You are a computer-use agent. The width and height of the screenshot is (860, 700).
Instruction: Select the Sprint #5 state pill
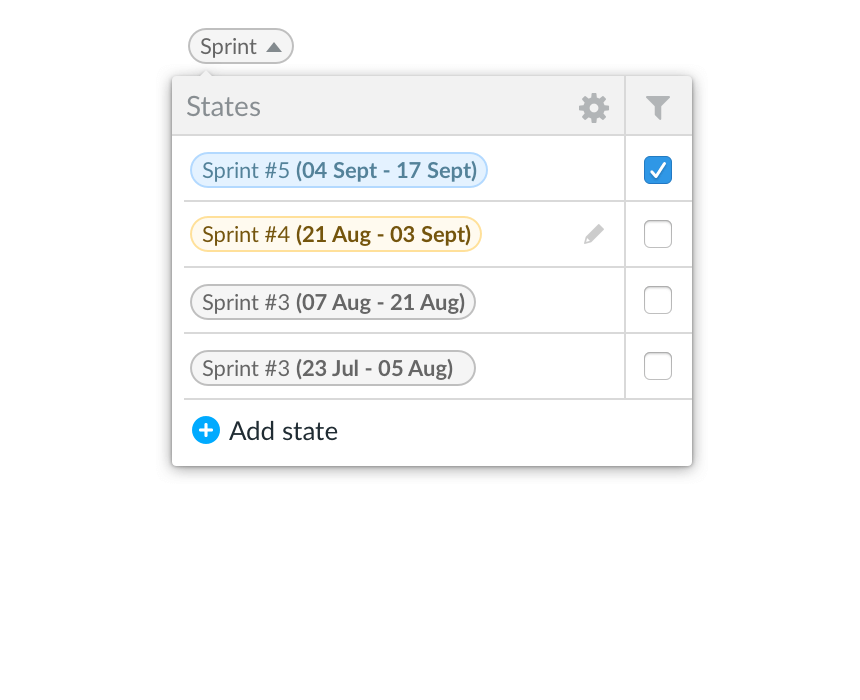(x=338, y=170)
